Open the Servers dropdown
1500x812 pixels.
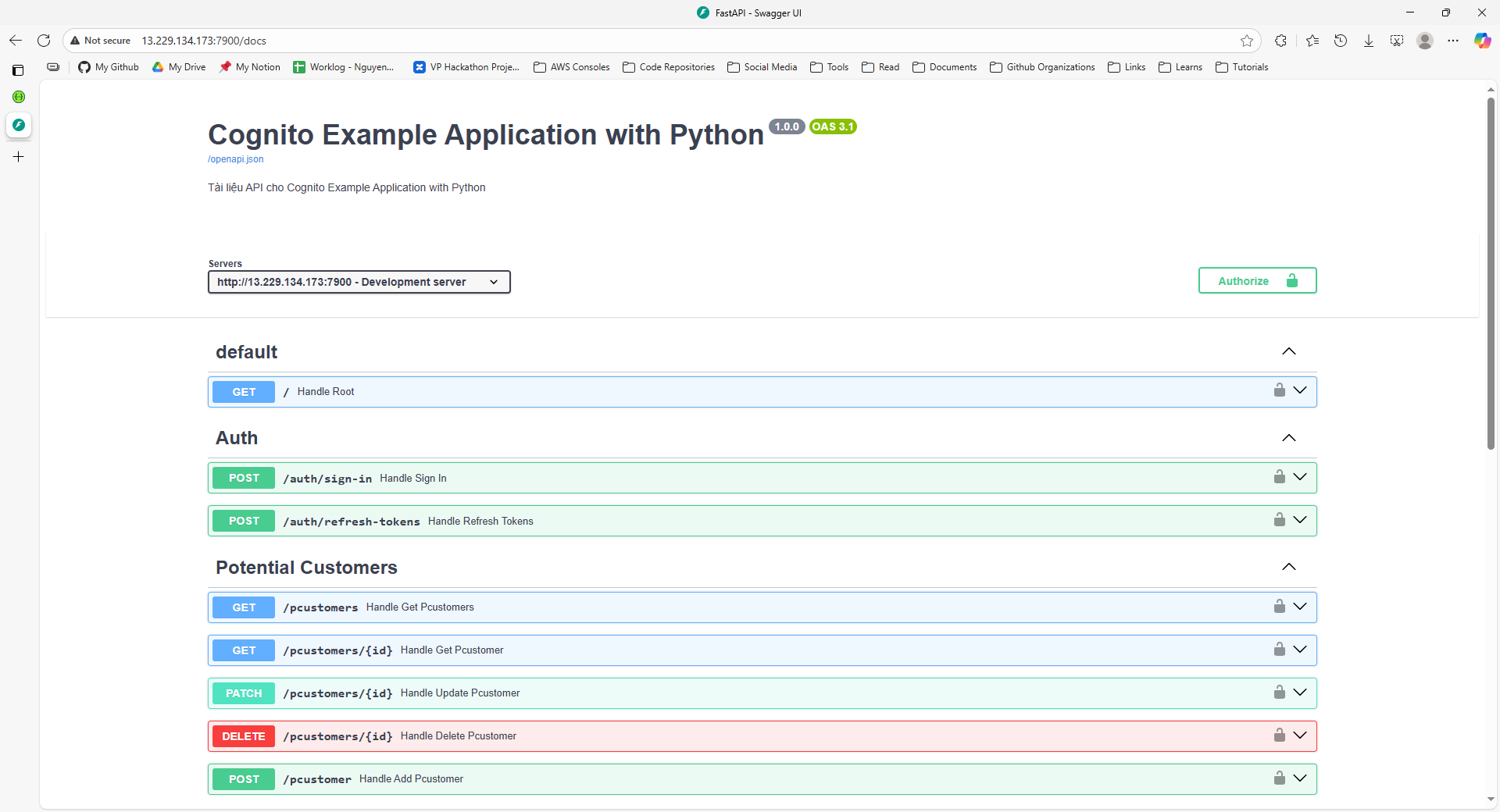(359, 282)
